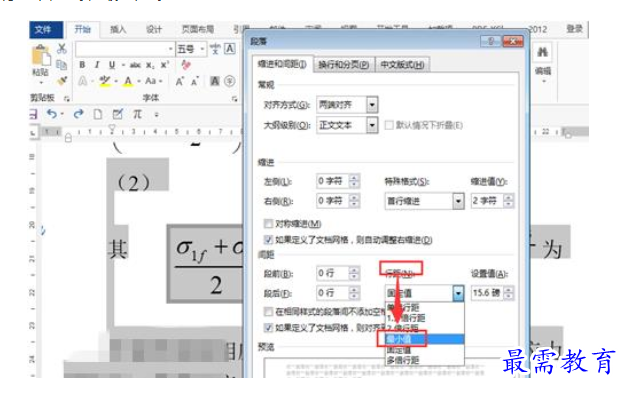Apply strikethrough with abc icon
624x393 pixels.
135,65
